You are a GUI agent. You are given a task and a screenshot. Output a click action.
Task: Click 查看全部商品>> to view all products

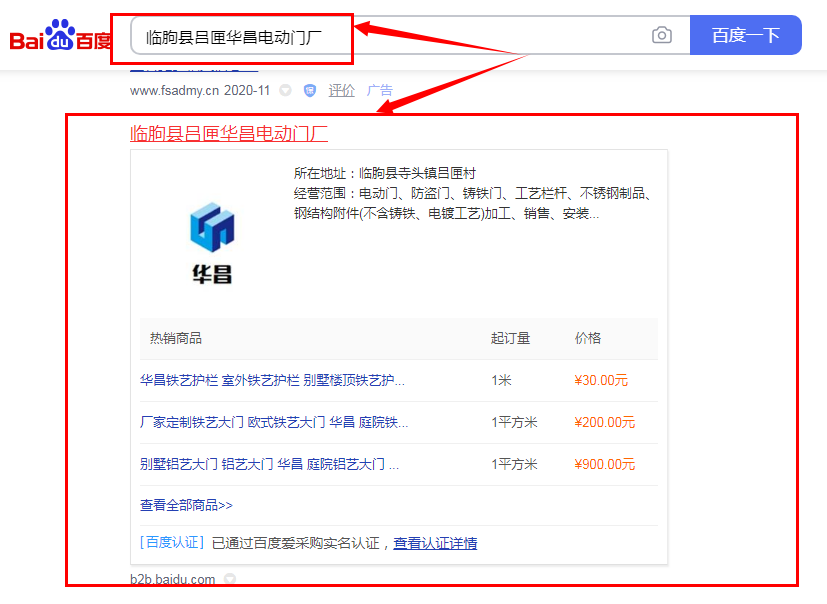coord(186,505)
